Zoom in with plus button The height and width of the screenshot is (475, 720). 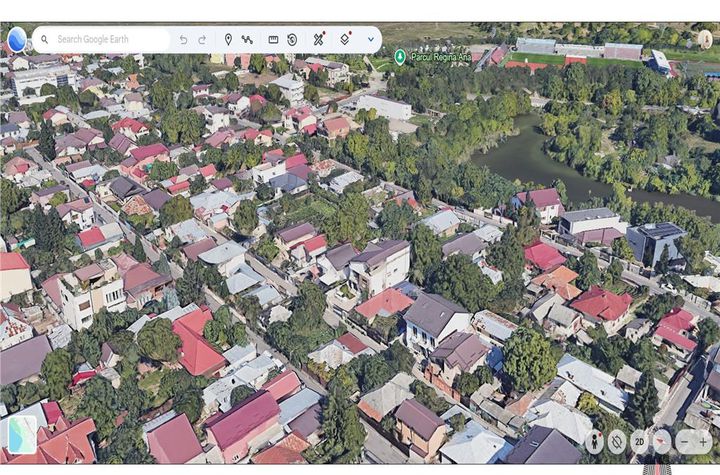point(703,441)
